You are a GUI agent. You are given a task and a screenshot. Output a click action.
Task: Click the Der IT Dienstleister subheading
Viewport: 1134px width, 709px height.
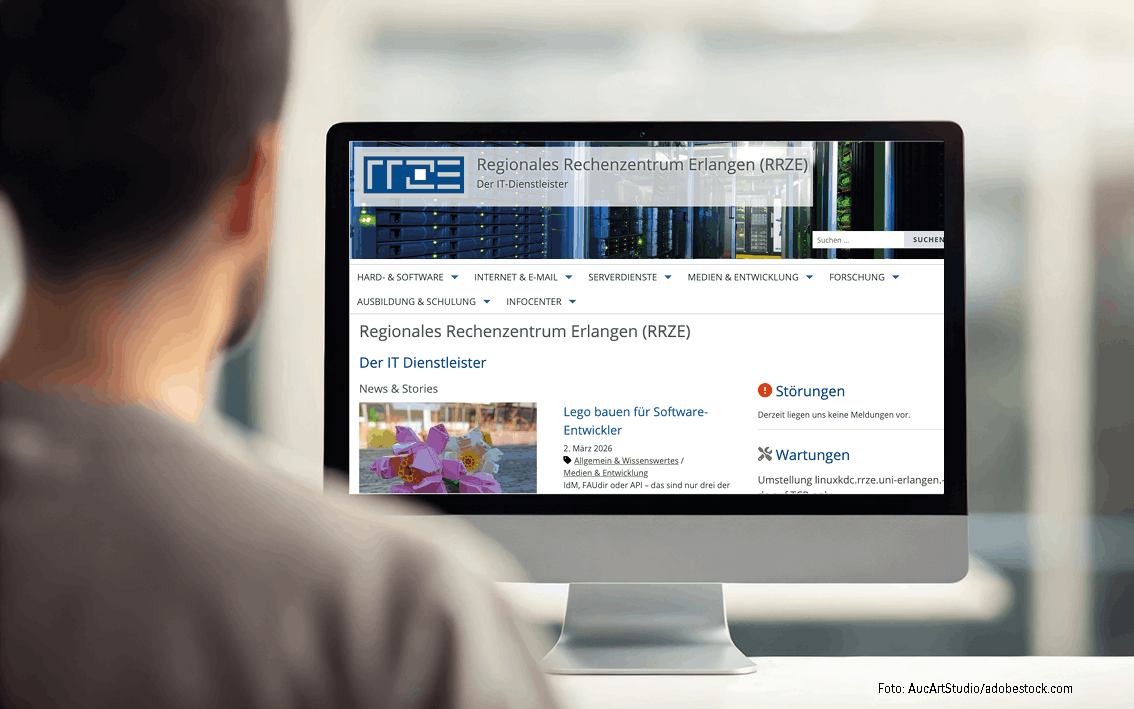click(422, 362)
